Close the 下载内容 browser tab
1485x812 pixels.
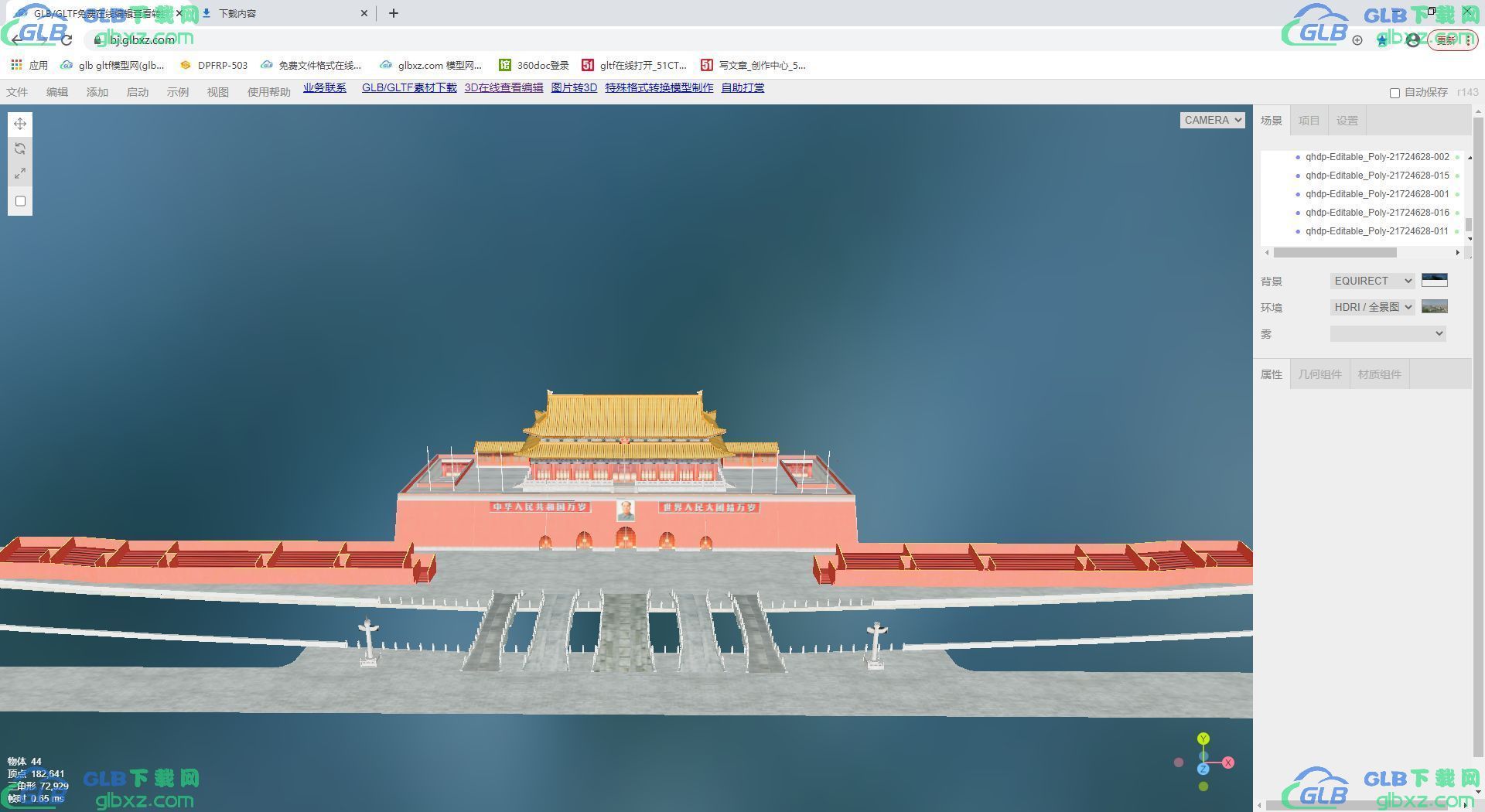pyautogui.click(x=364, y=13)
